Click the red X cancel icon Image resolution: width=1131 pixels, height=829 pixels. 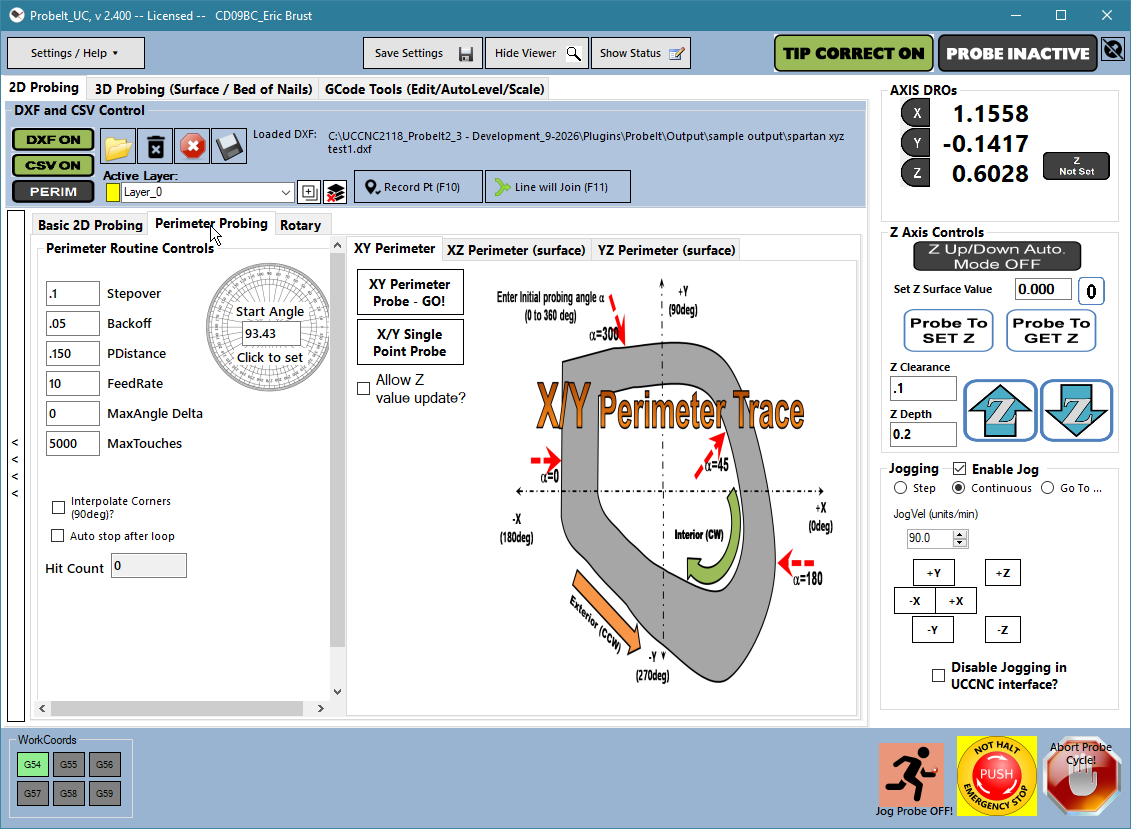coord(193,147)
